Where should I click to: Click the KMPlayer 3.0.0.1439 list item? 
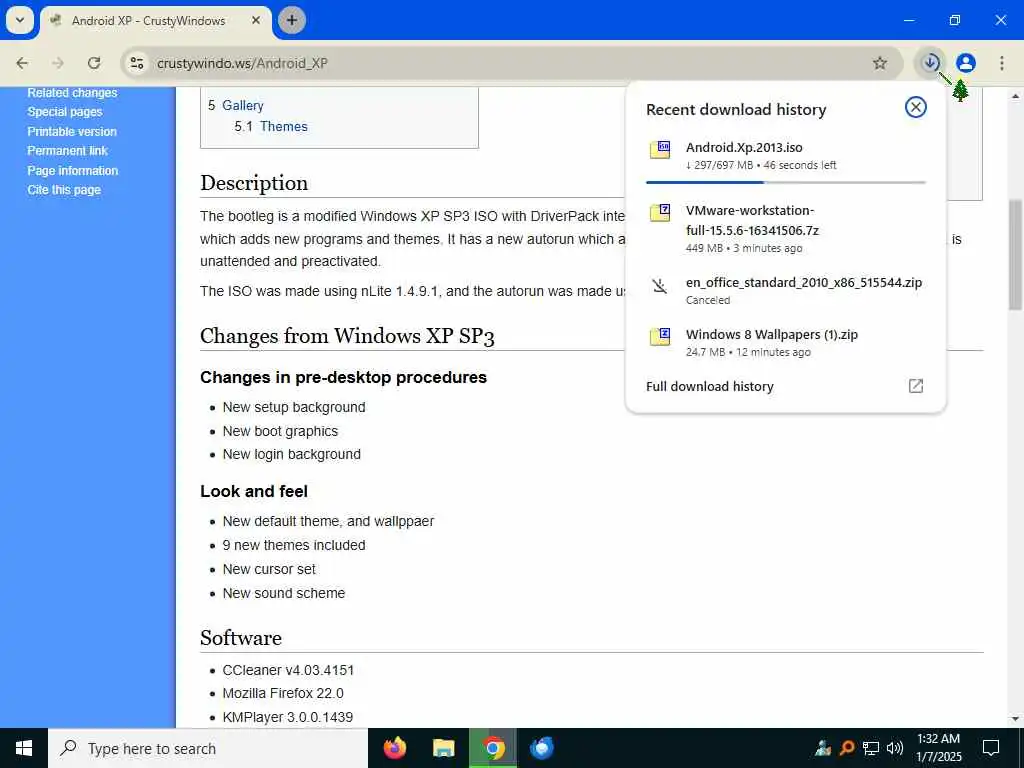coord(287,717)
